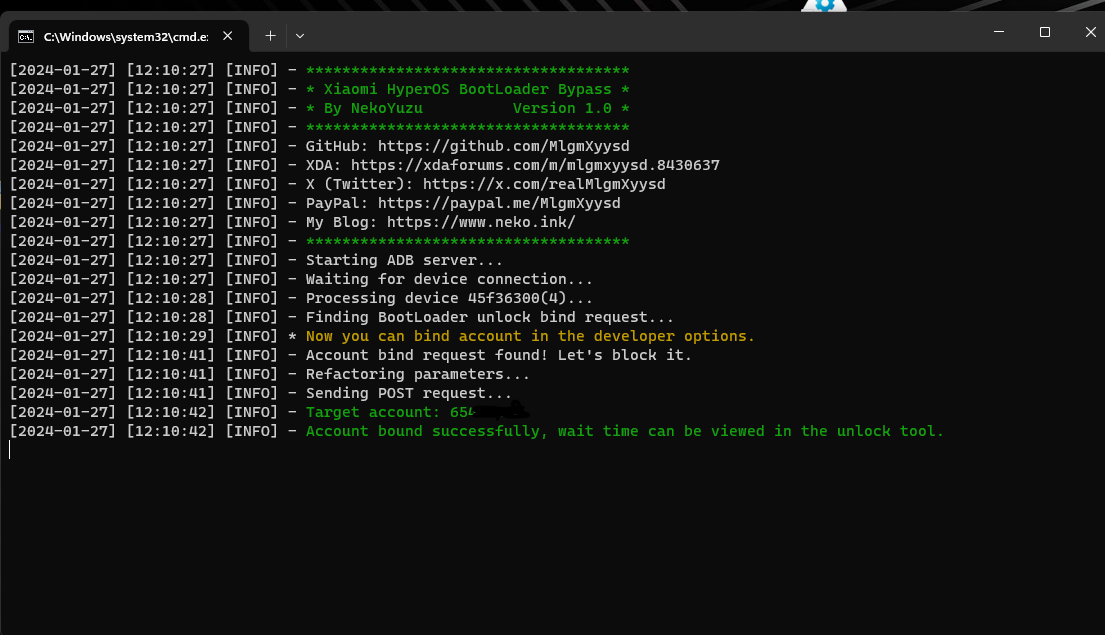The image size is (1105, 635).
Task: Click 'Account bind request found!' line
Action: (x=499, y=356)
